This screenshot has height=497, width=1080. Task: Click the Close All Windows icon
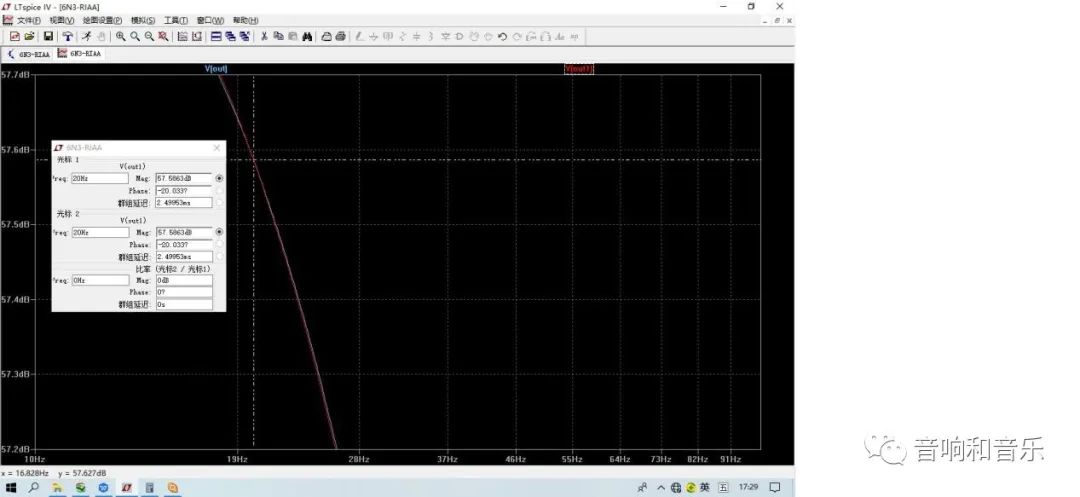point(245,36)
